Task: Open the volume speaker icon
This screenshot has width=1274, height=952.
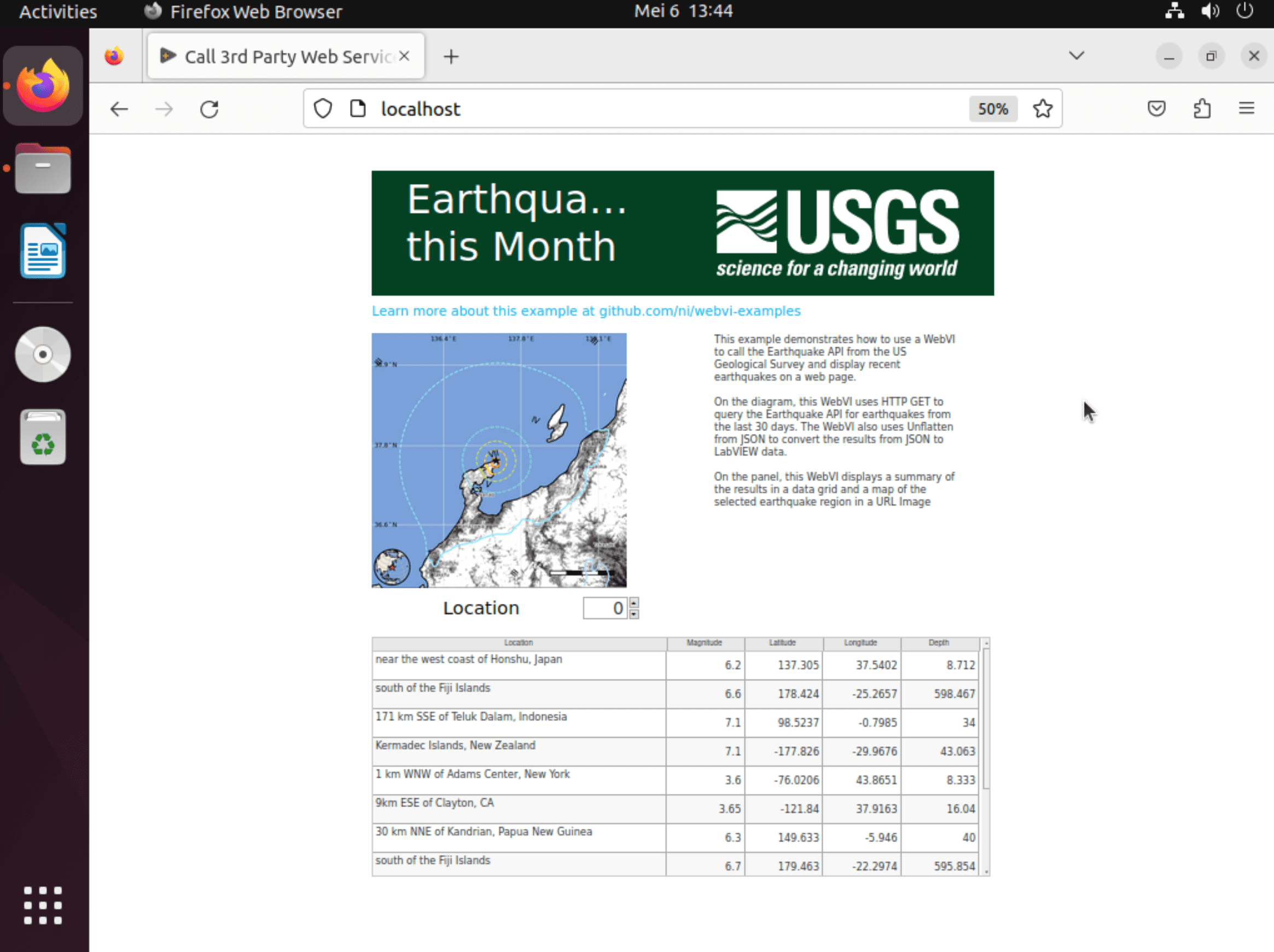Action: tap(1209, 11)
